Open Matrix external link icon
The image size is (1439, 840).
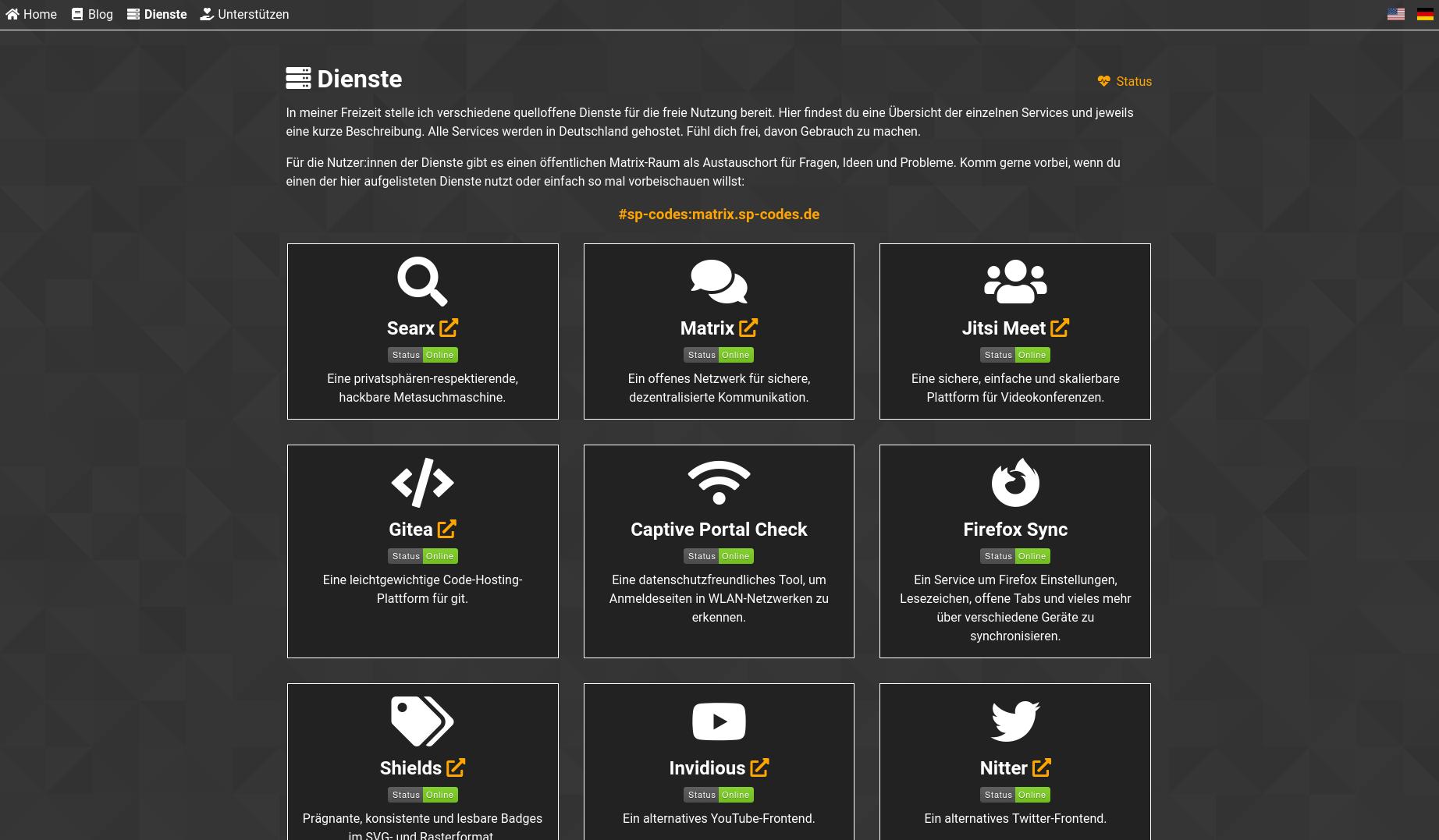click(x=748, y=328)
